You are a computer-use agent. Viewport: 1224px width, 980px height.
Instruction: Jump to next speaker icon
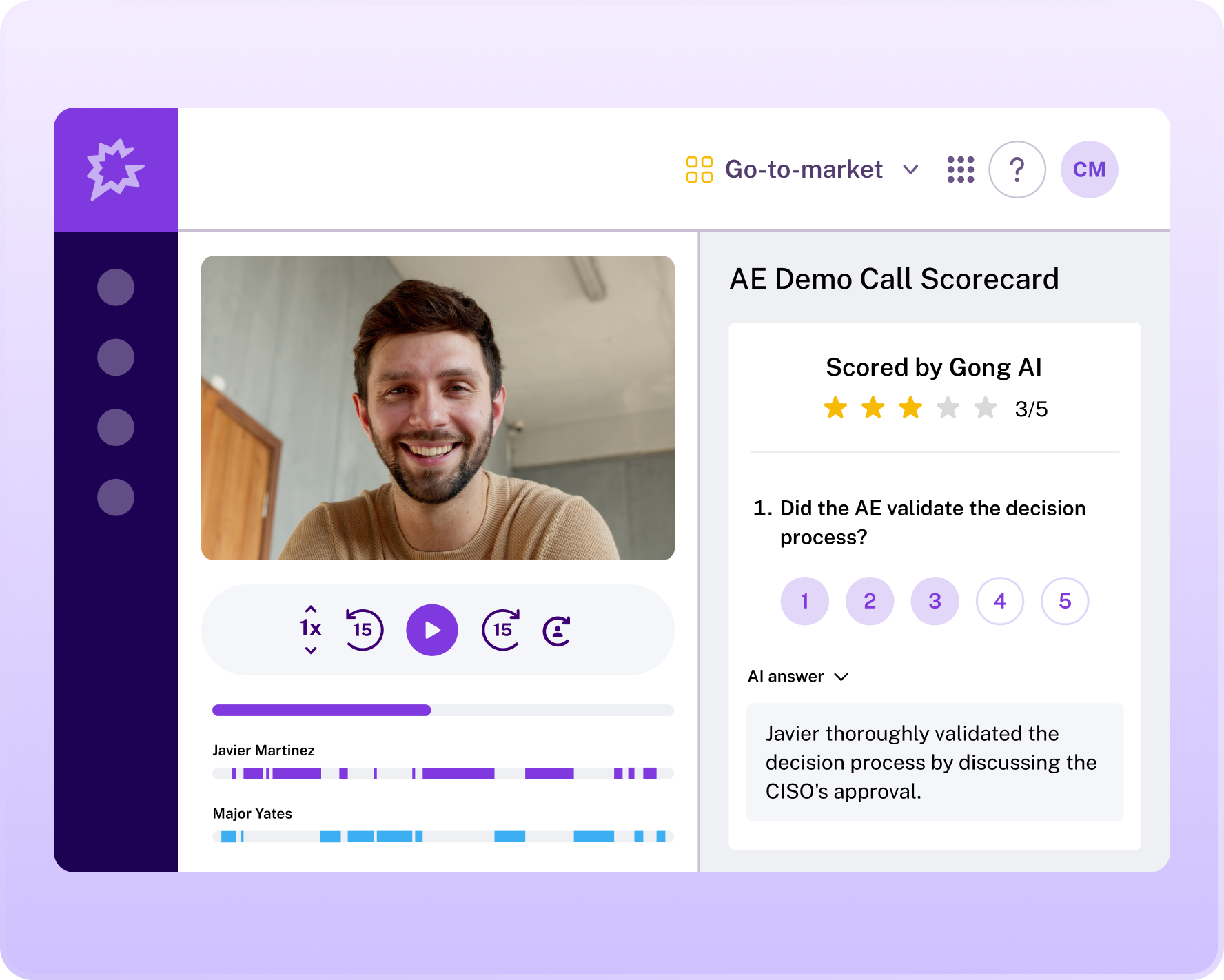pyautogui.click(x=557, y=631)
